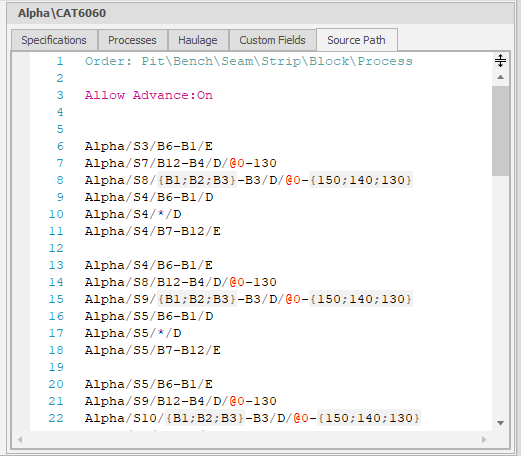Image resolution: width=521 pixels, height=456 pixels.
Task: Click line number 19 in the gutter
Action: (x=56, y=367)
